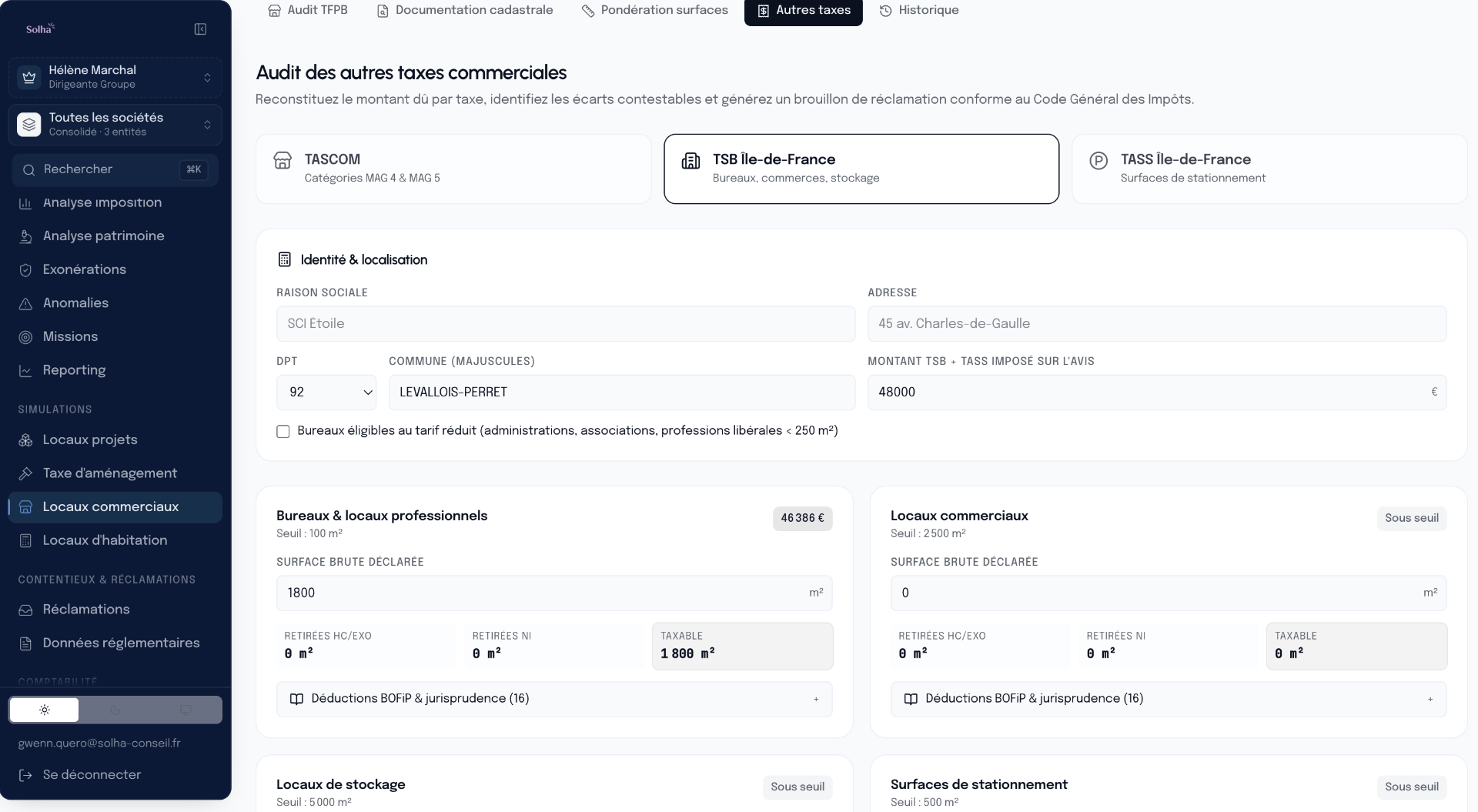This screenshot has width=1478, height=812.
Task: Open the Analyse imposition chart icon
Action: 25,203
